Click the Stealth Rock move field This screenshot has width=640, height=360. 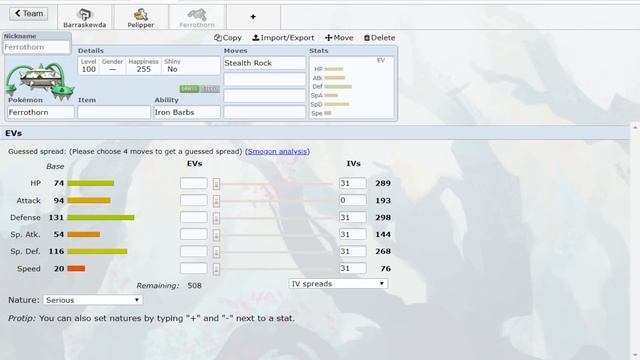tap(264, 63)
